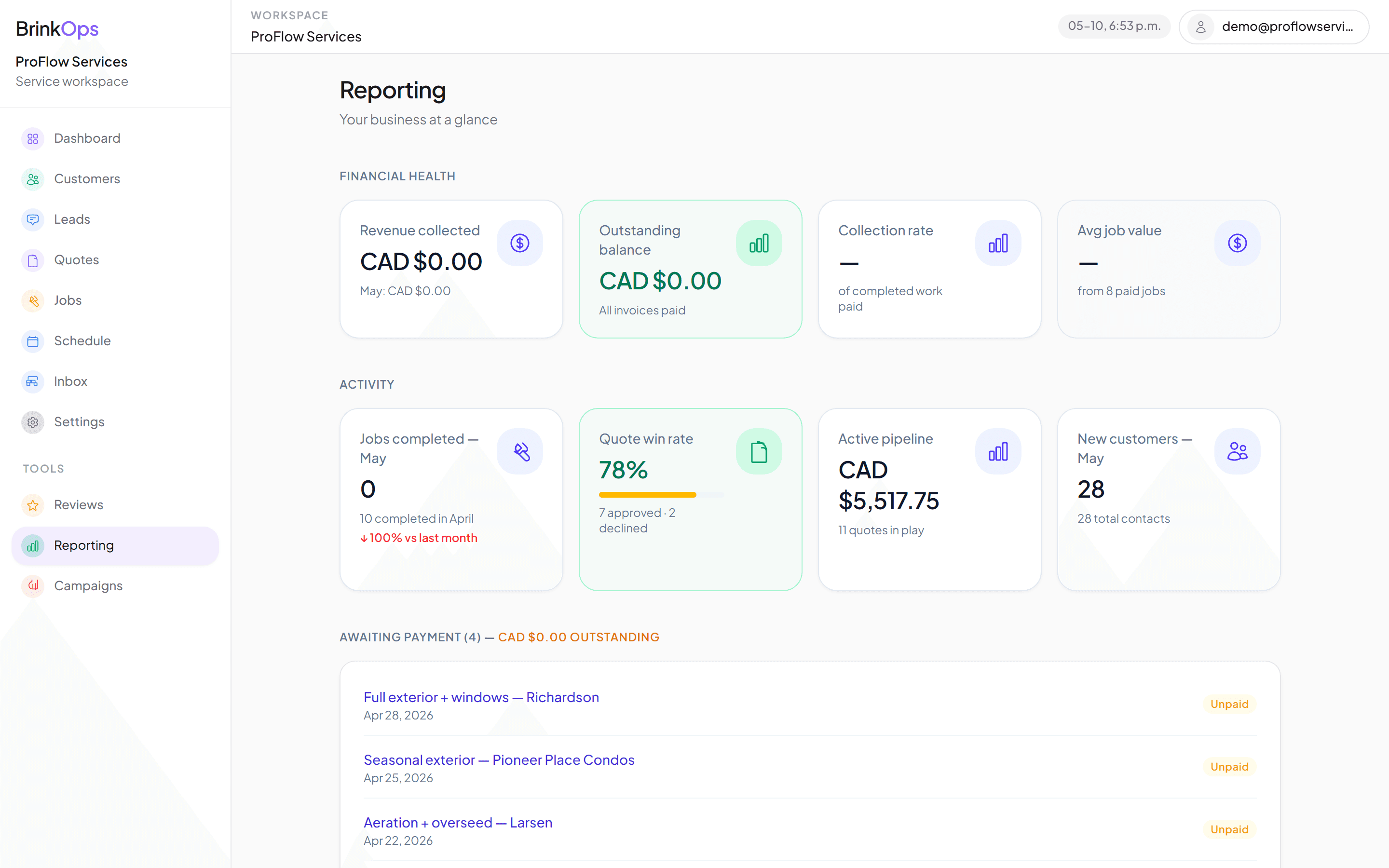The width and height of the screenshot is (1389, 868).
Task: Click '28 total contacts' text
Action: (1123, 518)
